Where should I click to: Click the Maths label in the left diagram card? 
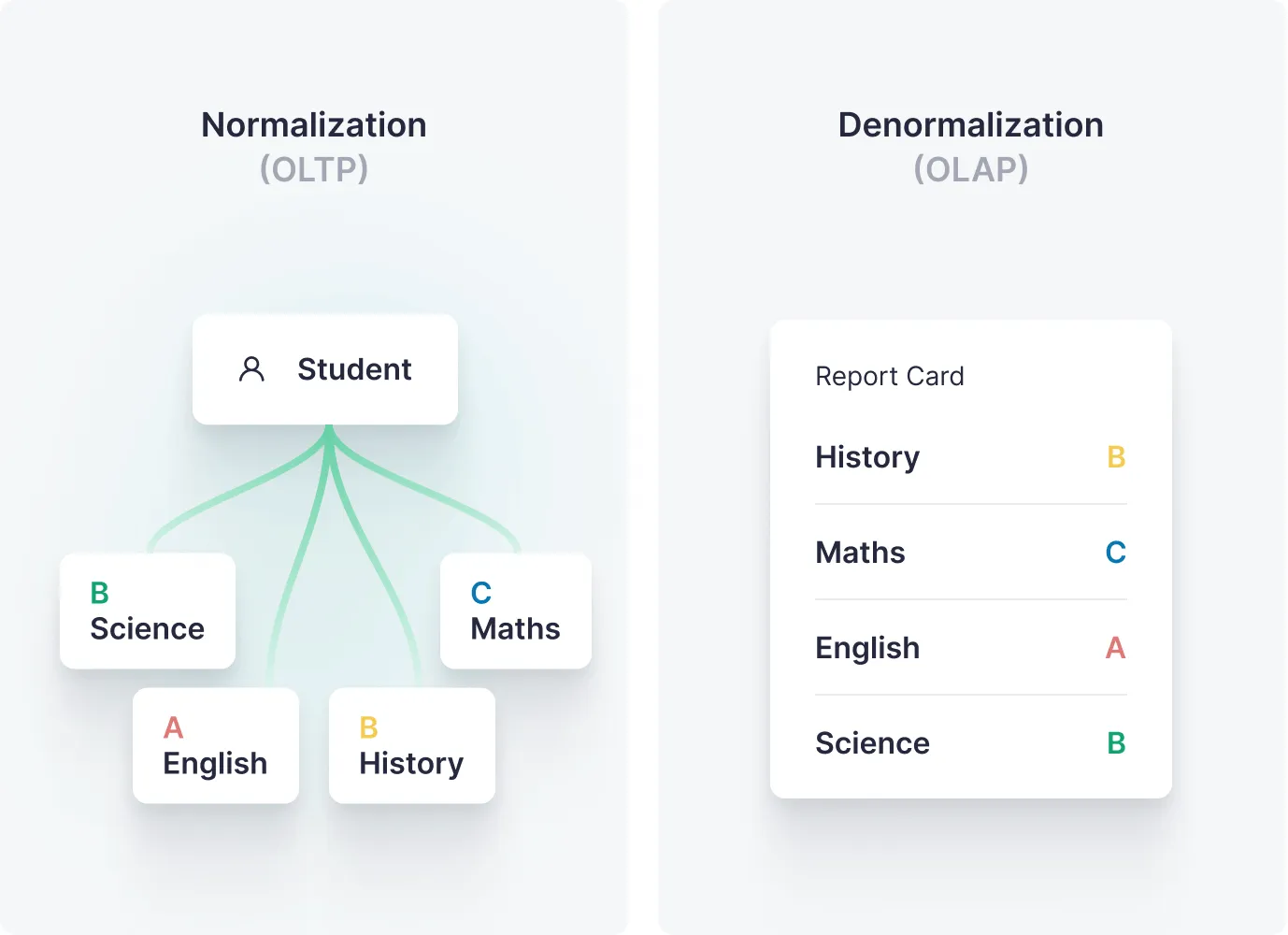pyautogui.click(x=515, y=628)
